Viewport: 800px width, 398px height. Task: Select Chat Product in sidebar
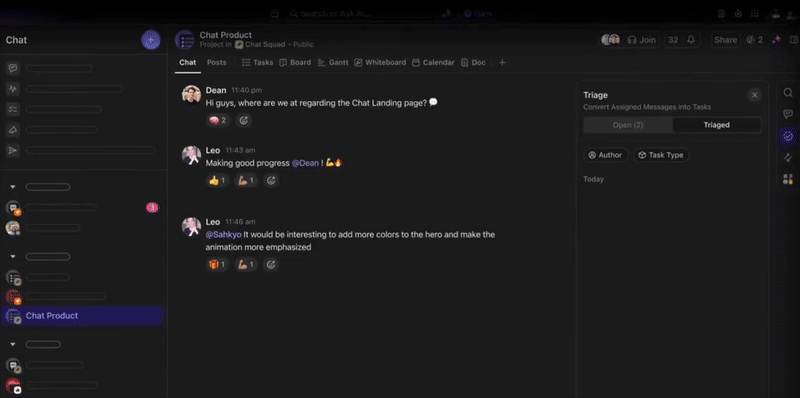(x=82, y=316)
